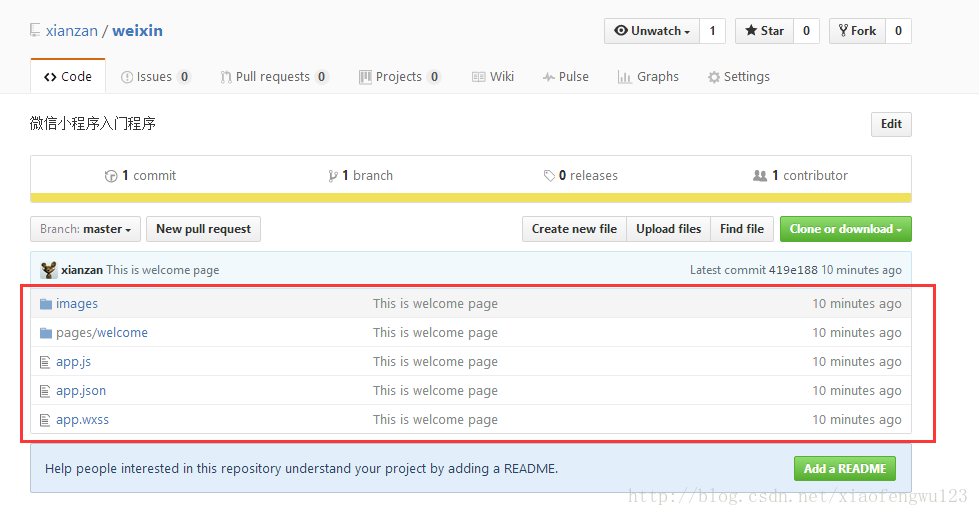This screenshot has height=516, width=979.
Task: Click the app.wxss file icon
Action: pos(45,420)
